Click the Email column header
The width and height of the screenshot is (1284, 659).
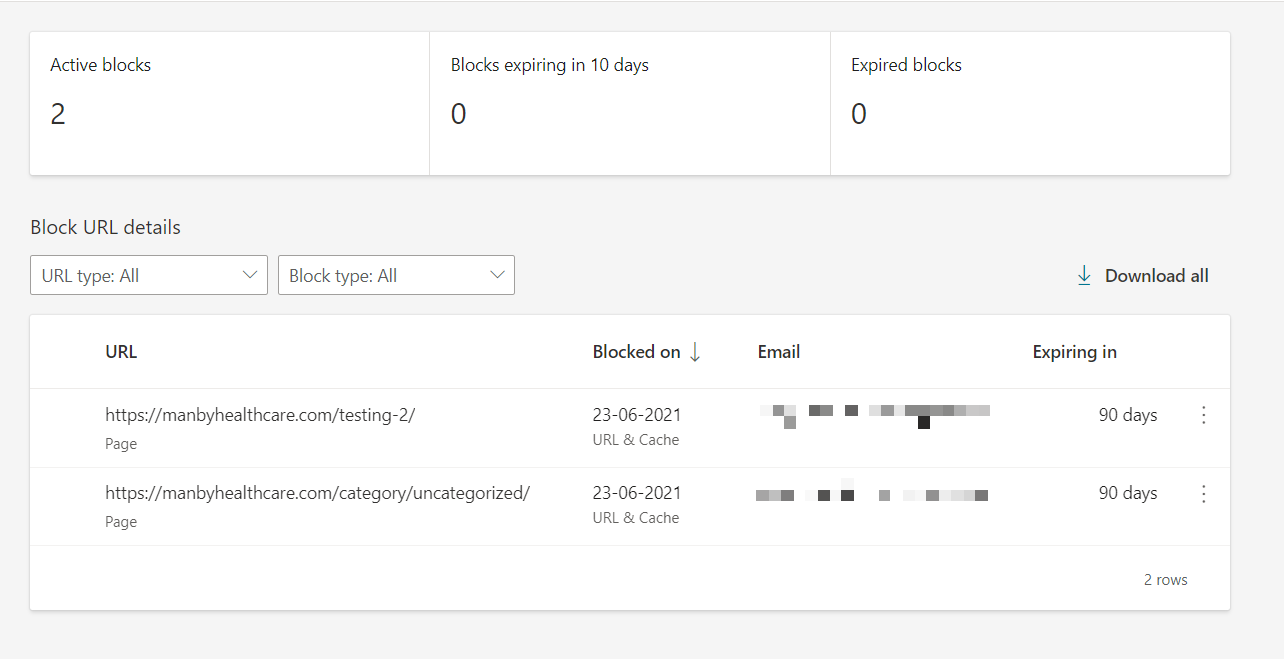pos(779,352)
